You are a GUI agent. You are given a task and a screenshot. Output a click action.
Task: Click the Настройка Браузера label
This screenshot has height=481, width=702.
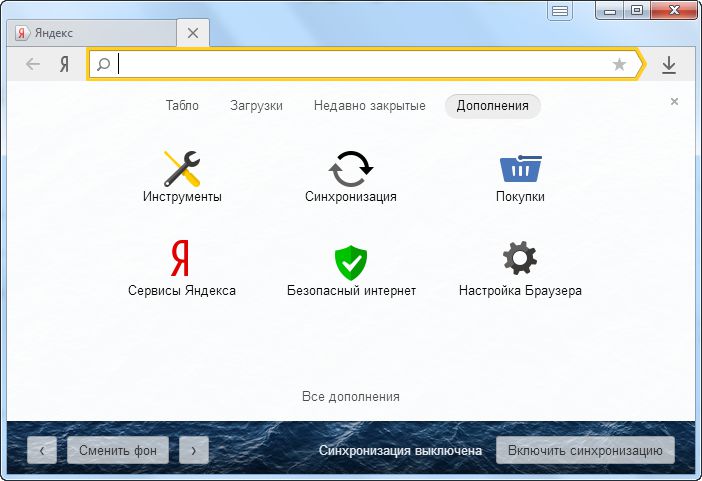pyautogui.click(x=520, y=291)
